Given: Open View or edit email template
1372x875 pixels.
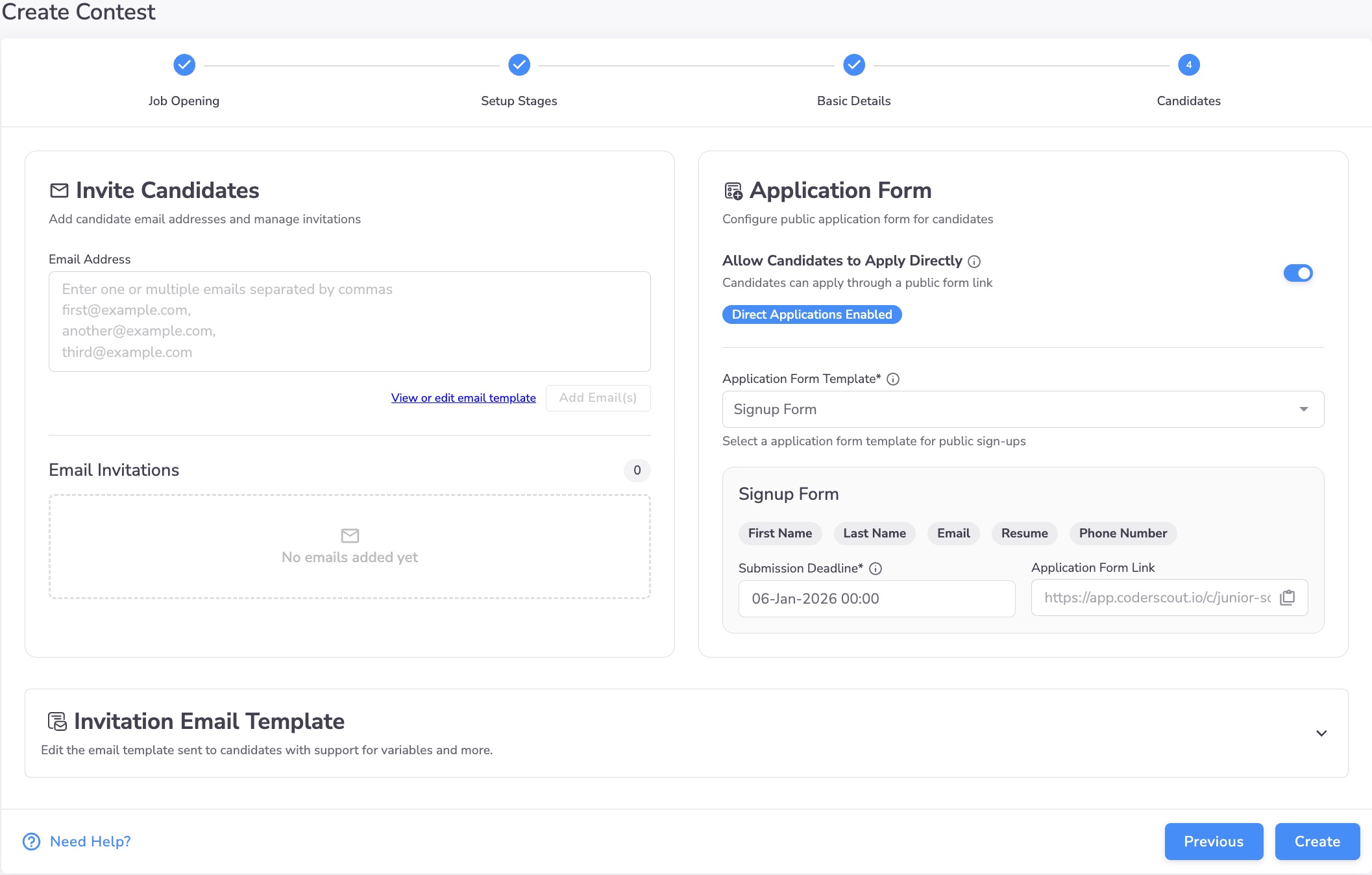Looking at the screenshot, I should coord(463,397).
